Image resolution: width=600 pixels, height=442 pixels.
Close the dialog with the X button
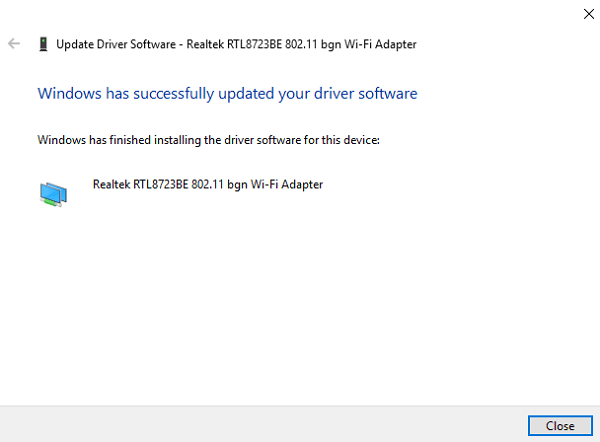tap(589, 14)
